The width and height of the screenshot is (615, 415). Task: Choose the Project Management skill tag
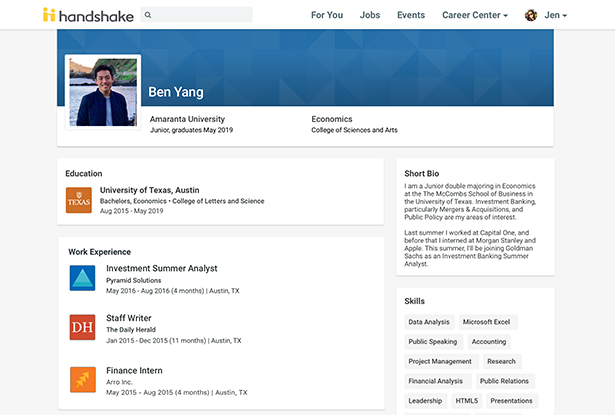tap(440, 361)
